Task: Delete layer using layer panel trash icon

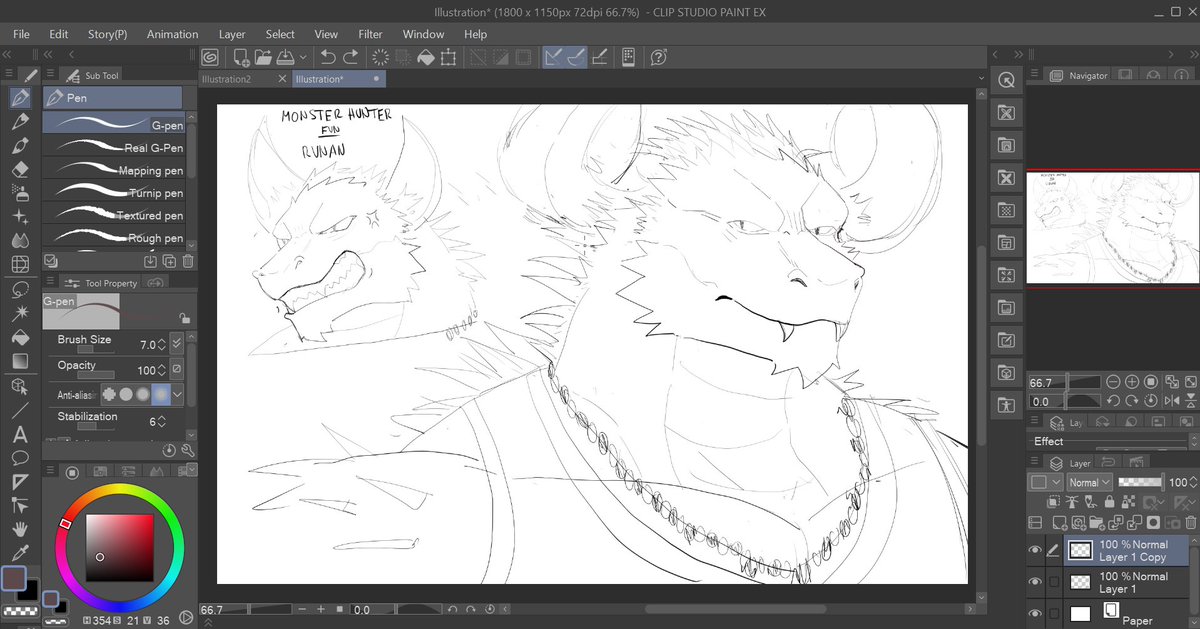Action: (1190, 522)
